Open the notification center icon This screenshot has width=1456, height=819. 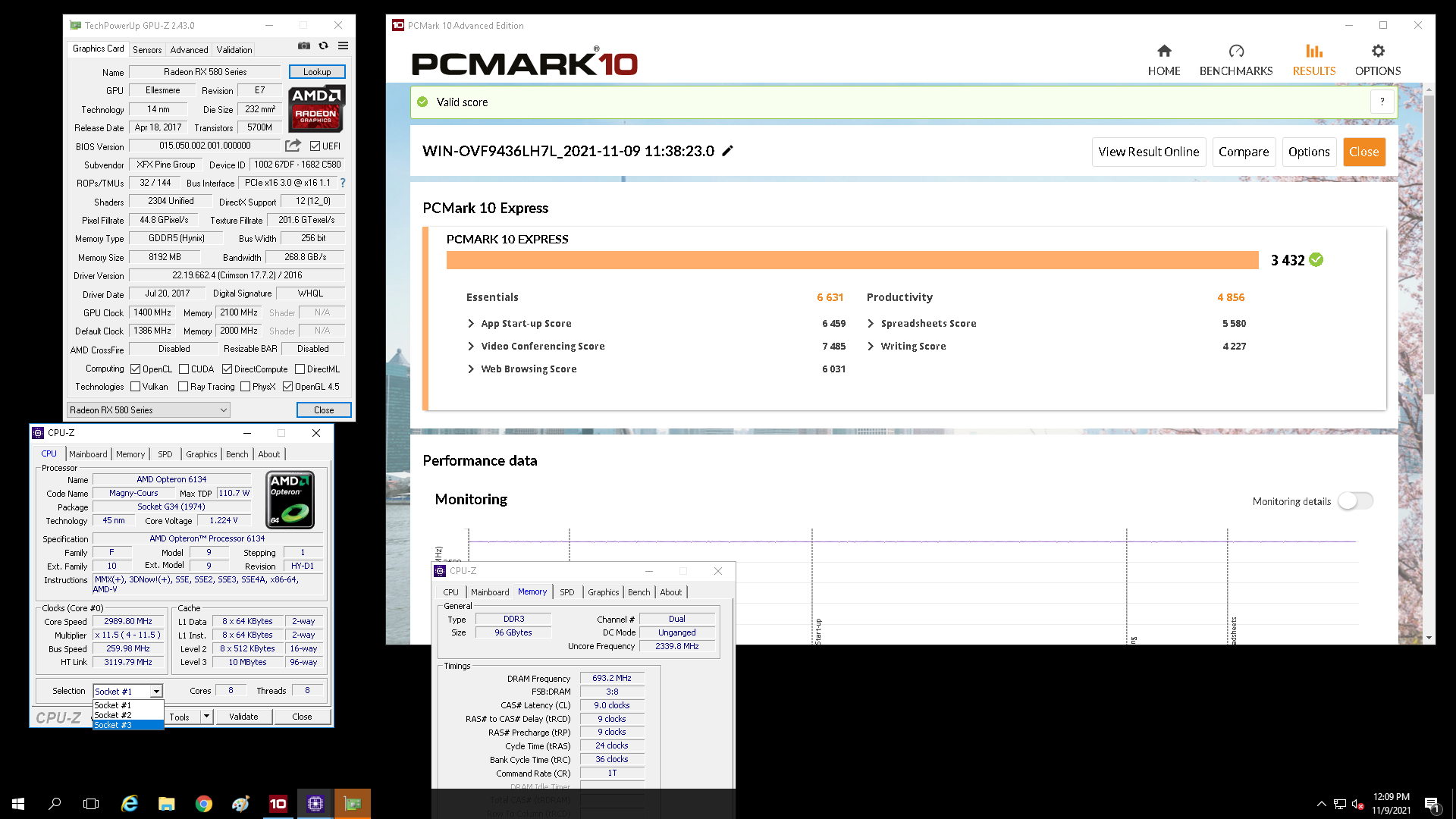coord(1432,804)
